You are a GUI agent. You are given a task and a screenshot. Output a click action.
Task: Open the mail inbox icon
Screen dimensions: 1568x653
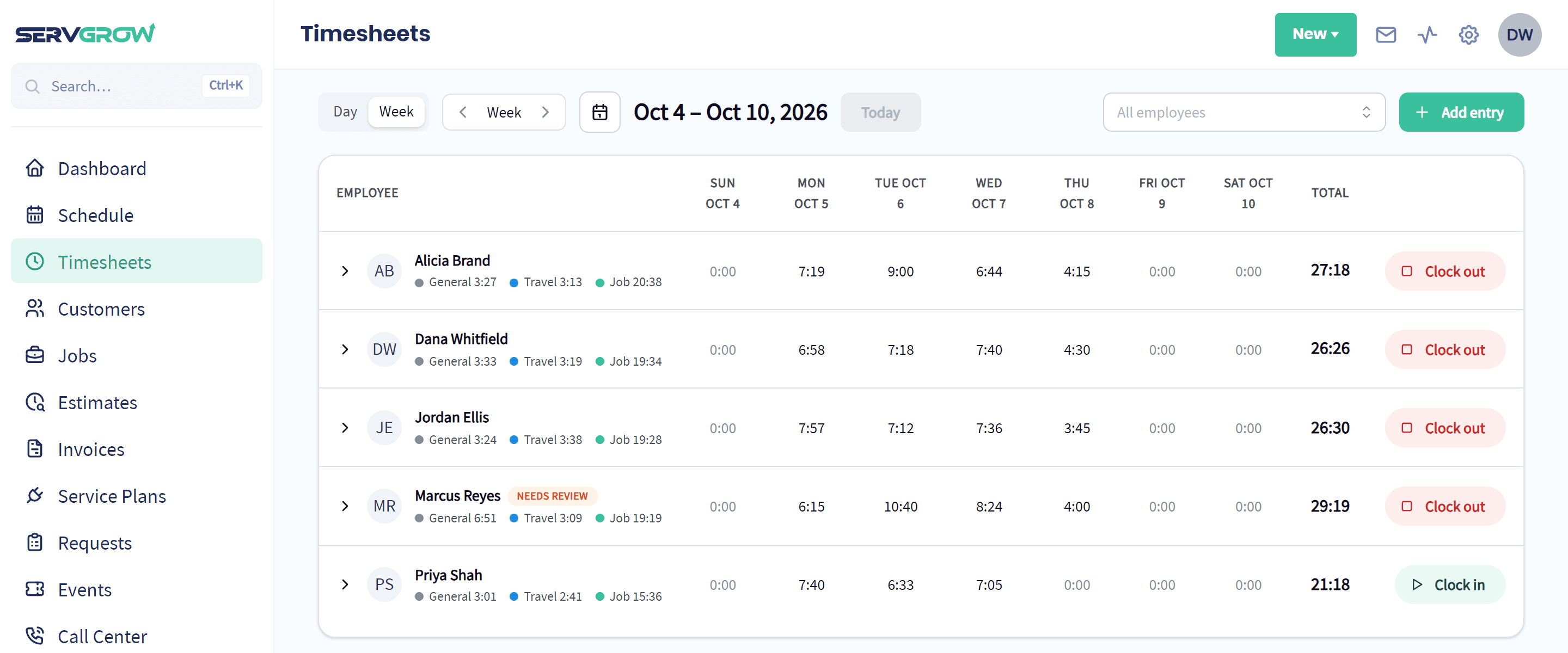pyautogui.click(x=1386, y=35)
